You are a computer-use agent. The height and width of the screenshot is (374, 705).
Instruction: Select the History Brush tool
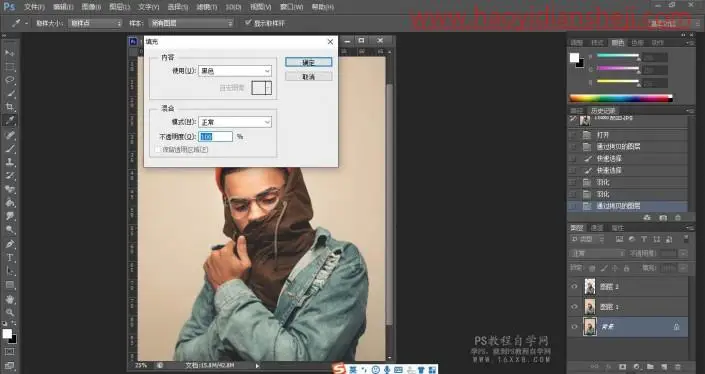9,176
